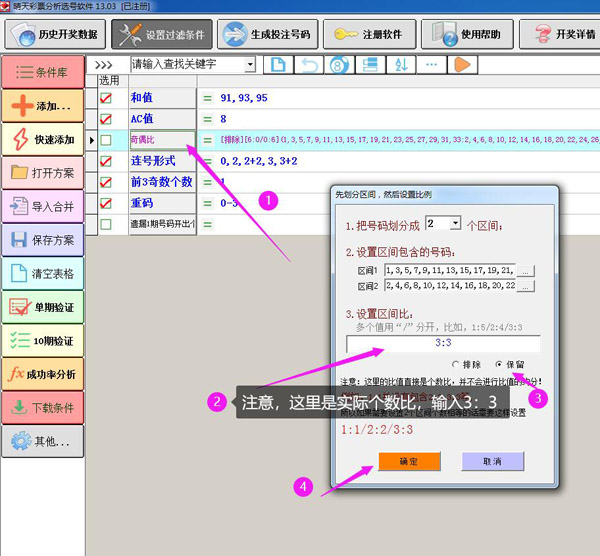Screen dimensions: 600x556
Task: Enable the 奇偶比 condition checkbox
Action: click(x=106, y=140)
